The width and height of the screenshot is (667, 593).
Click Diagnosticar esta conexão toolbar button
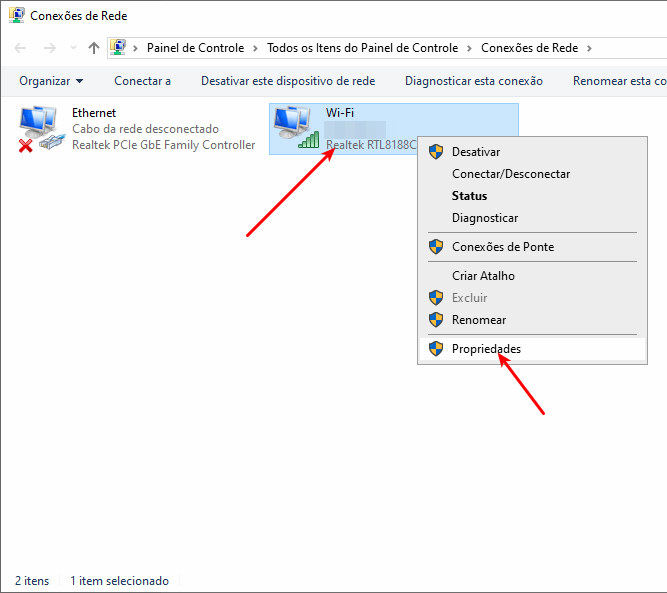[473, 81]
